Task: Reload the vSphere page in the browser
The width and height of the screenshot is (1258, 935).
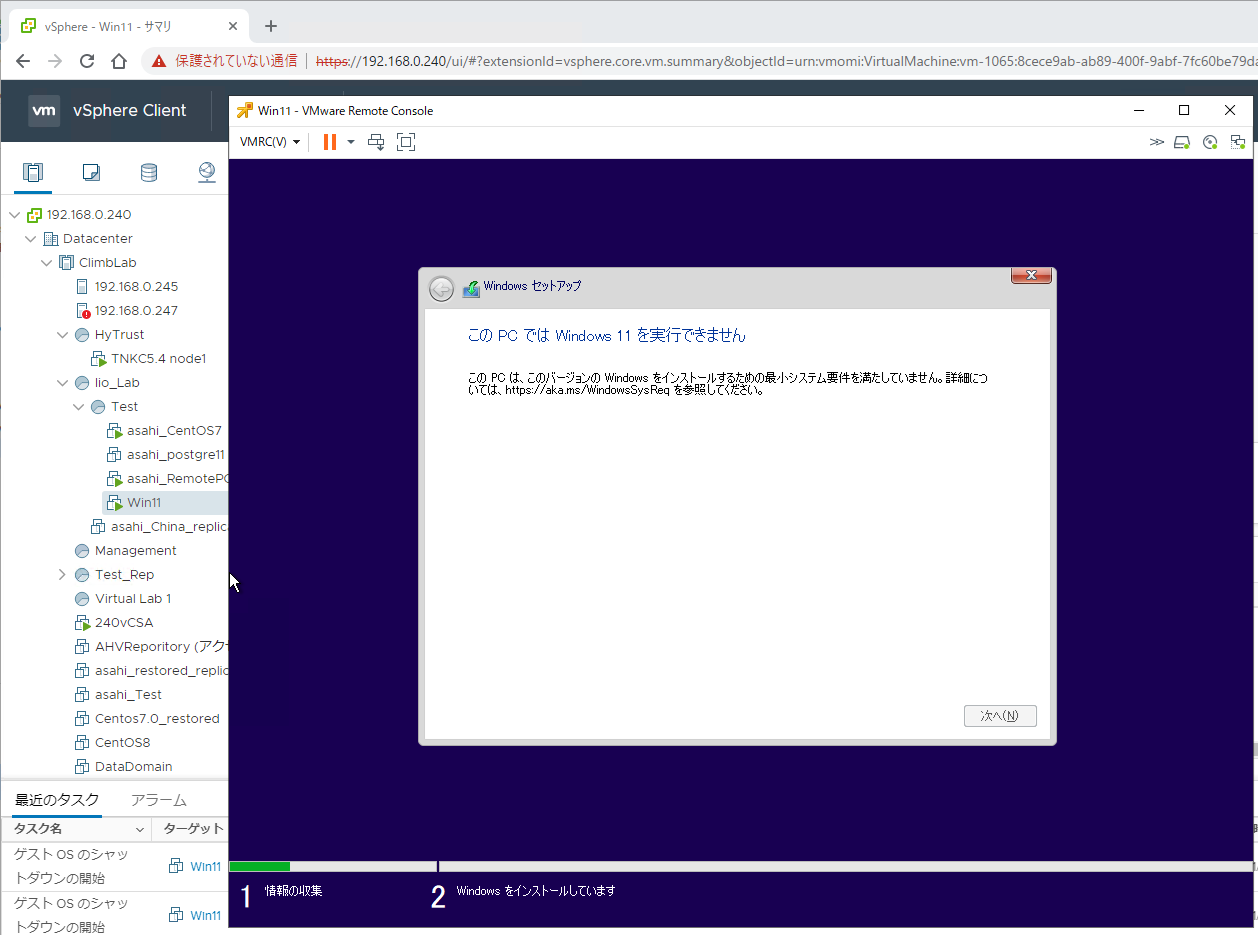Action: pos(87,61)
